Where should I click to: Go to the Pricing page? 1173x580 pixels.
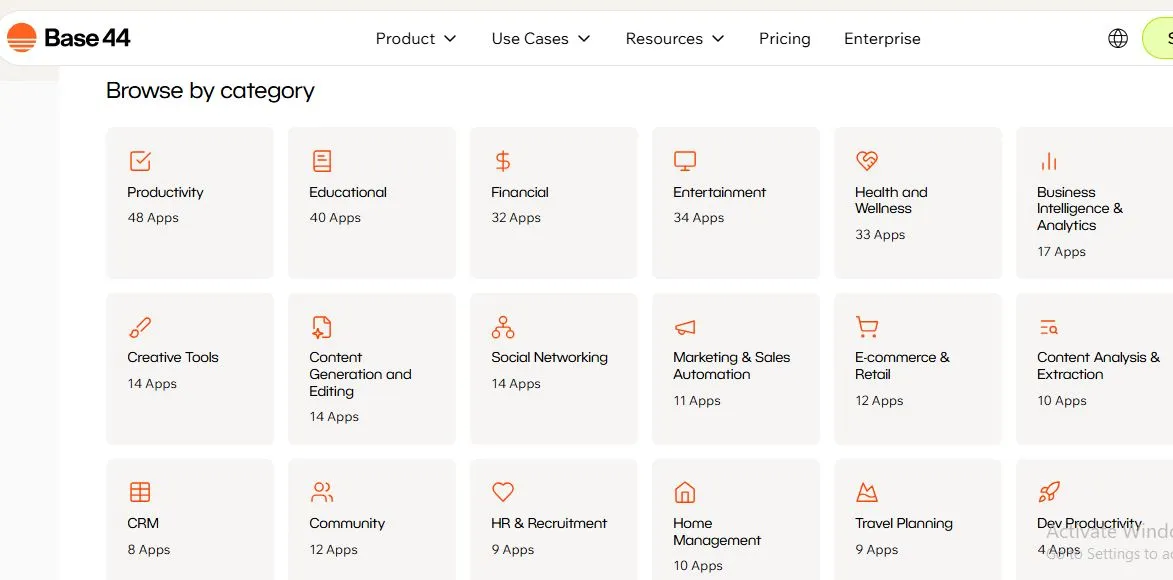click(785, 39)
